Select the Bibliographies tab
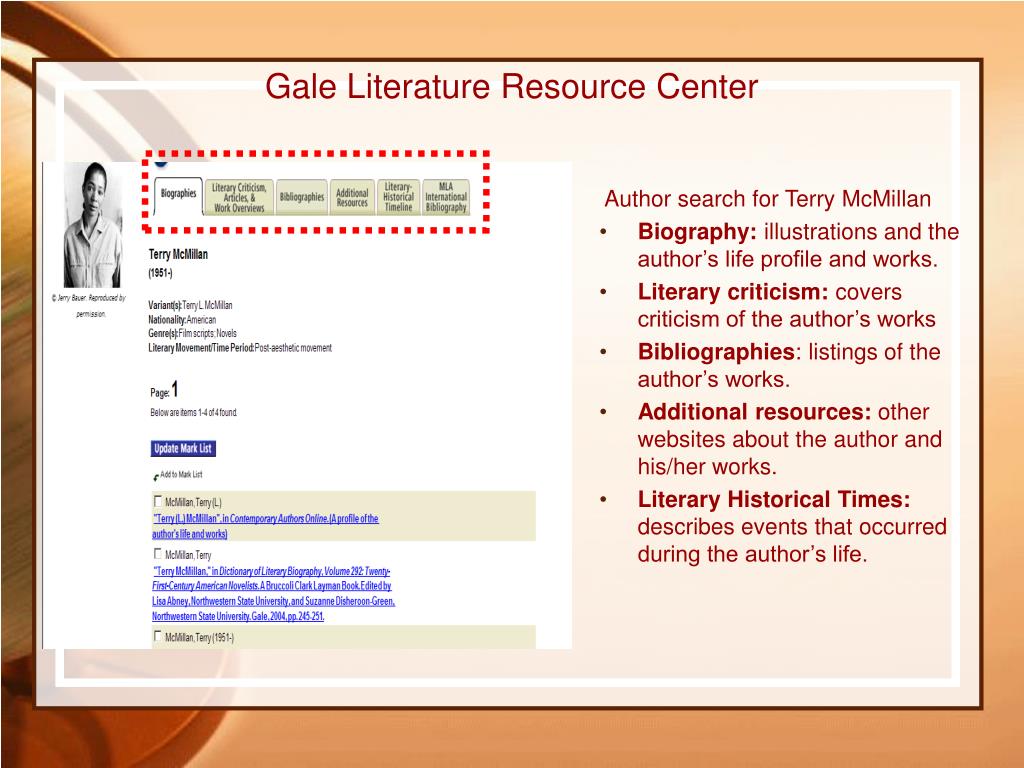 [302, 197]
